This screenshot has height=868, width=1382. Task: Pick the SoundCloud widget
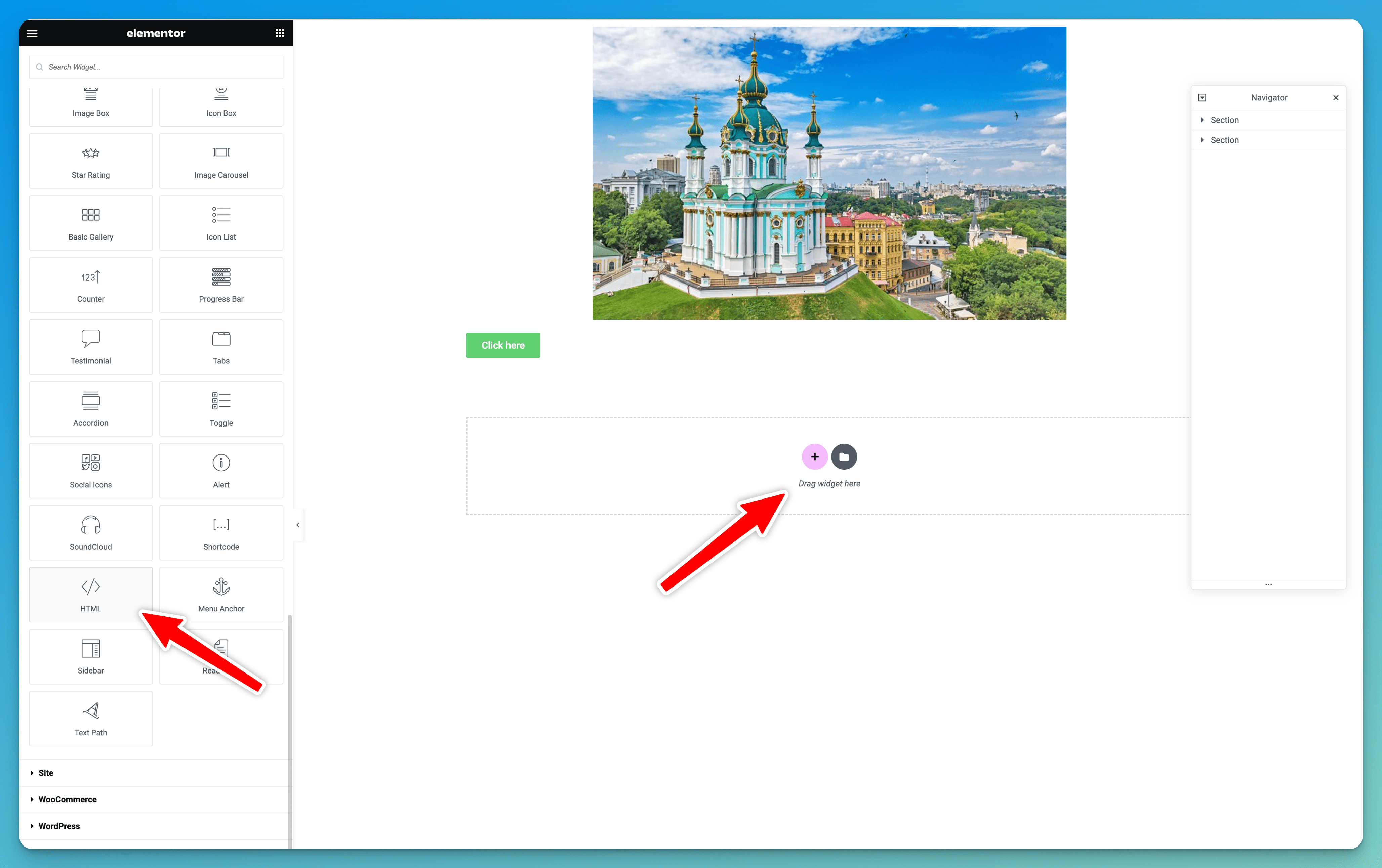[x=91, y=532]
